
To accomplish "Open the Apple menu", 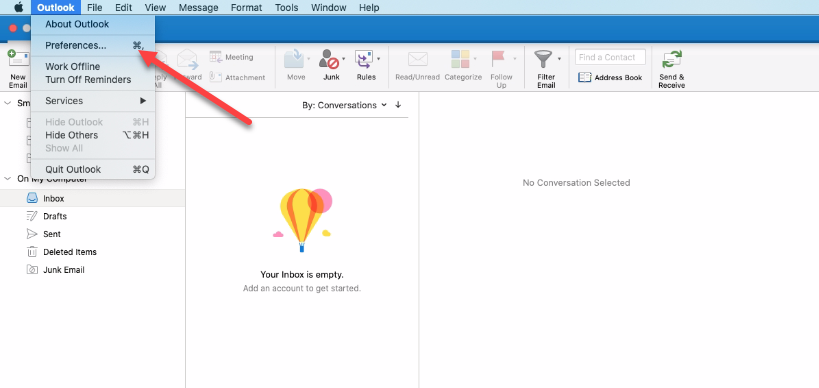I will tap(19, 7).
